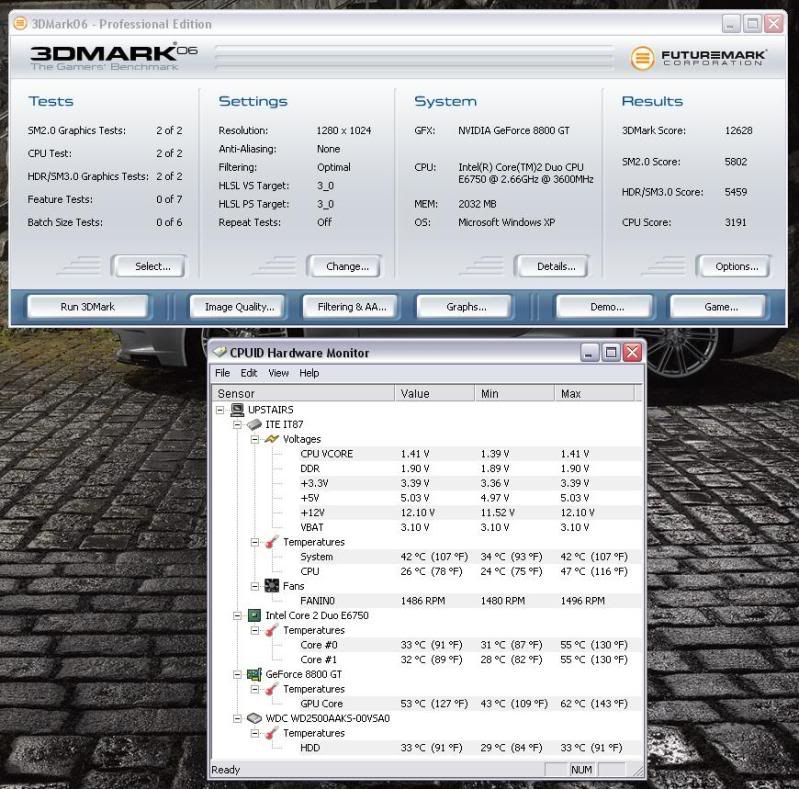Collapse the ITE IT87 node

(x=237, y=425)
